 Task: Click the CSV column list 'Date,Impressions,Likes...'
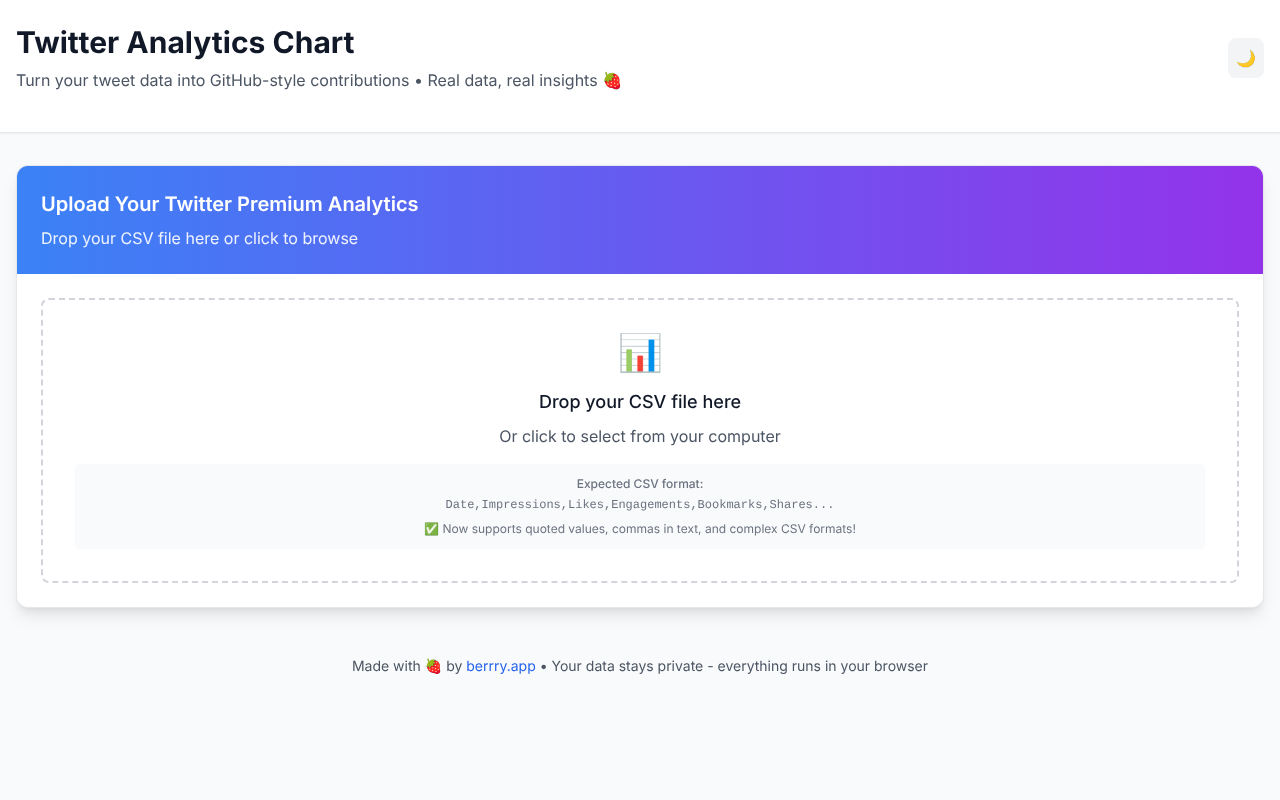pos(640,504)
